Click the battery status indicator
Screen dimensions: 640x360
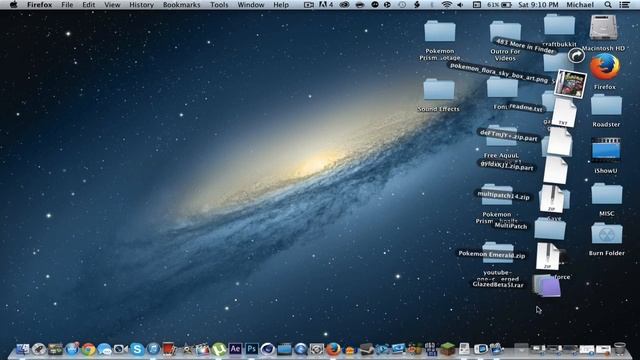coord(499,5)
